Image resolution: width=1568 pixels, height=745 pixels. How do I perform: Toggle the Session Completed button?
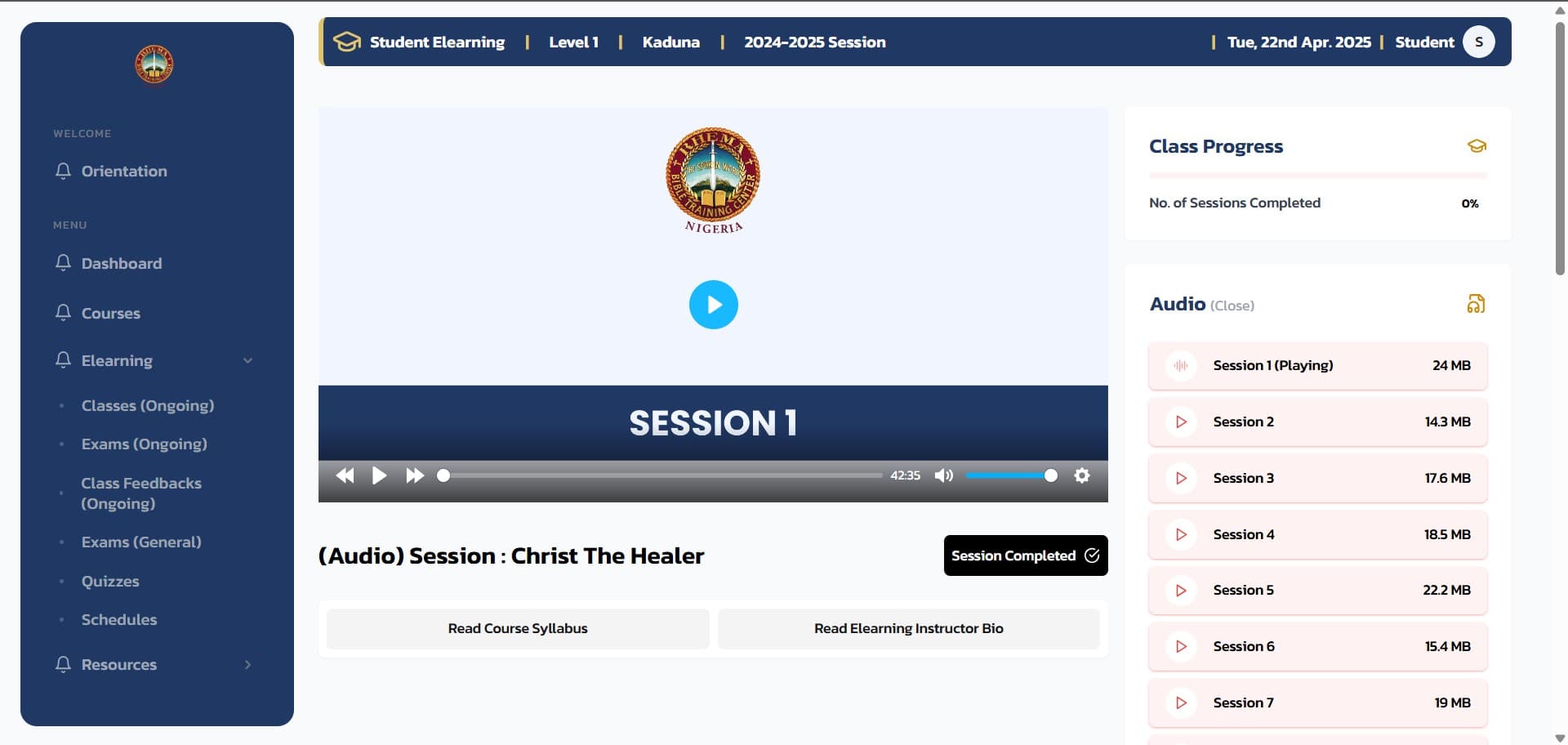coord(1025,555)
